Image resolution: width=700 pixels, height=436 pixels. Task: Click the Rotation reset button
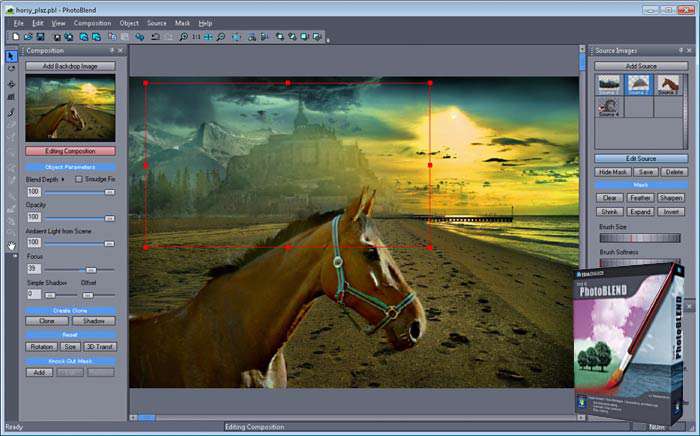tap(42, 347)
